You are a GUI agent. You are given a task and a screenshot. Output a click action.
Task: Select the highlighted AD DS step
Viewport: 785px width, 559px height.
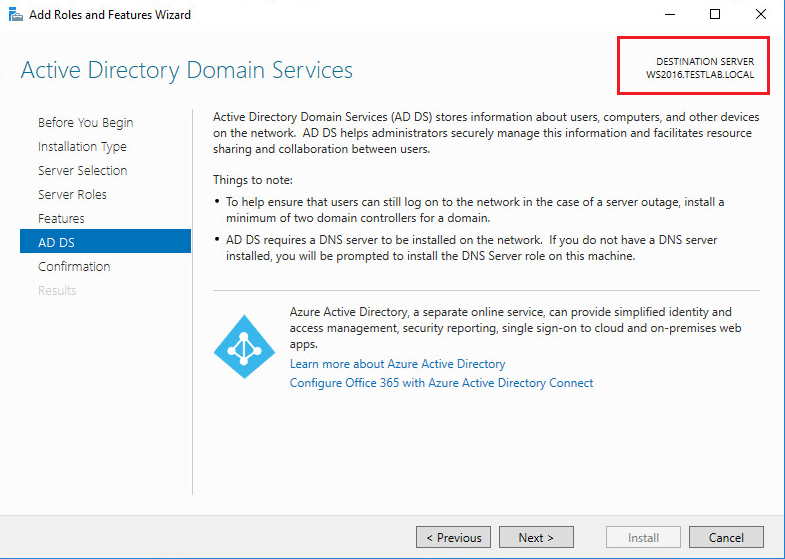(56, 243)
